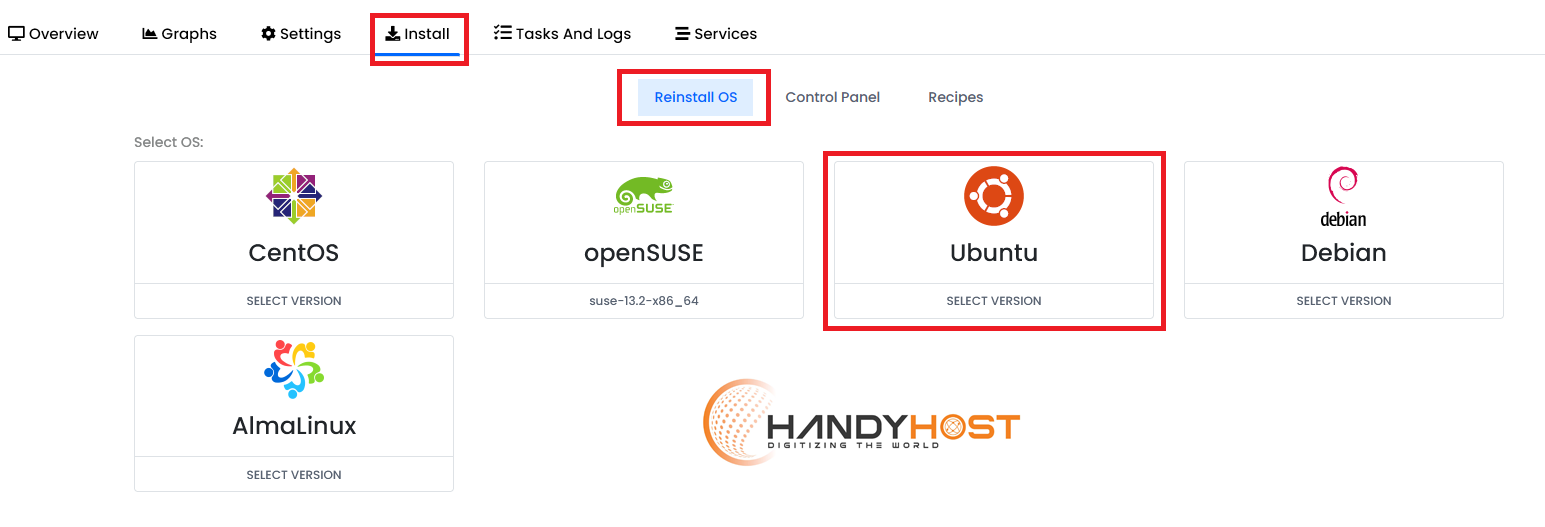Open the Overview tab
1545x527 pixels.
pos(54,33)
